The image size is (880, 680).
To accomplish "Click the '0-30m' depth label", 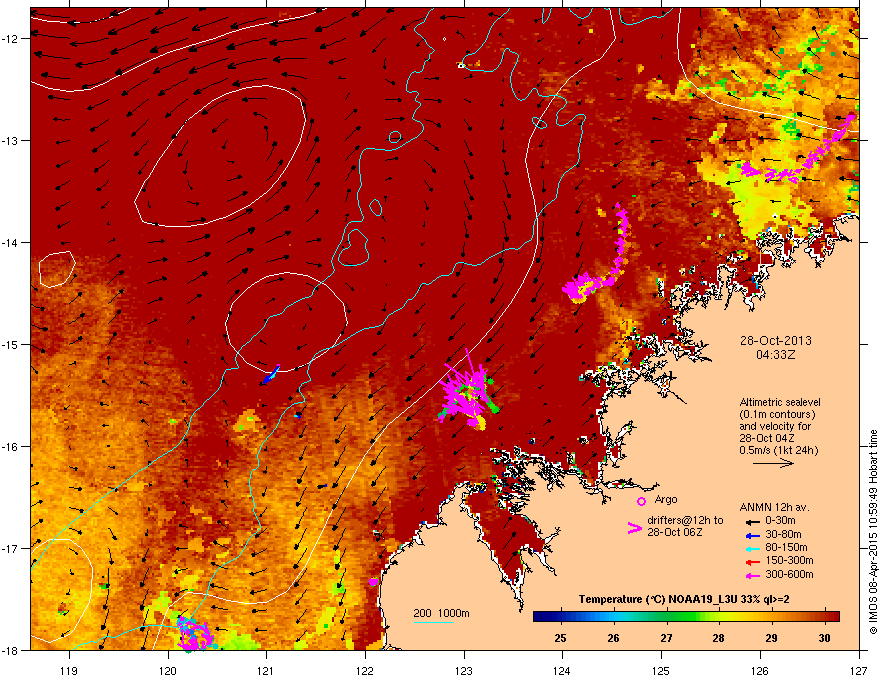I will (780, 521).
